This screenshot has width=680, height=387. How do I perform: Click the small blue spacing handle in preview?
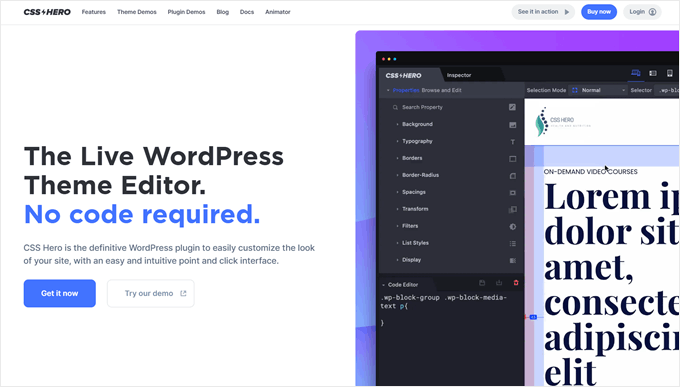tap(533, 317)
